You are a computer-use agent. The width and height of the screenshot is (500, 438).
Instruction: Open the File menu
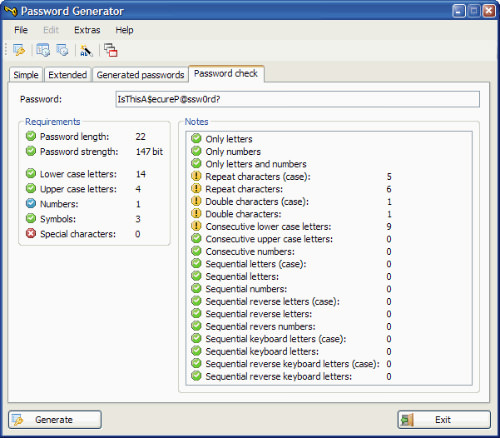pyautogui.click(x=21, y=30)
